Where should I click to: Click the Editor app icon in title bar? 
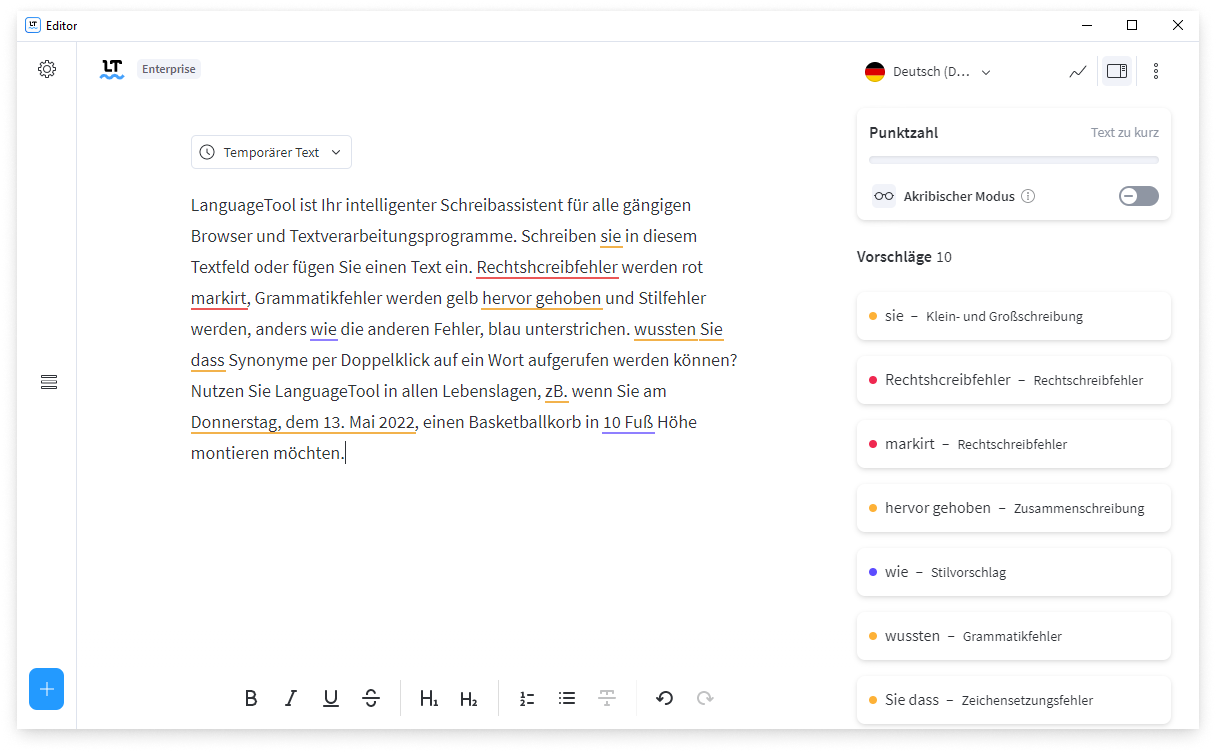click(33, 25)
